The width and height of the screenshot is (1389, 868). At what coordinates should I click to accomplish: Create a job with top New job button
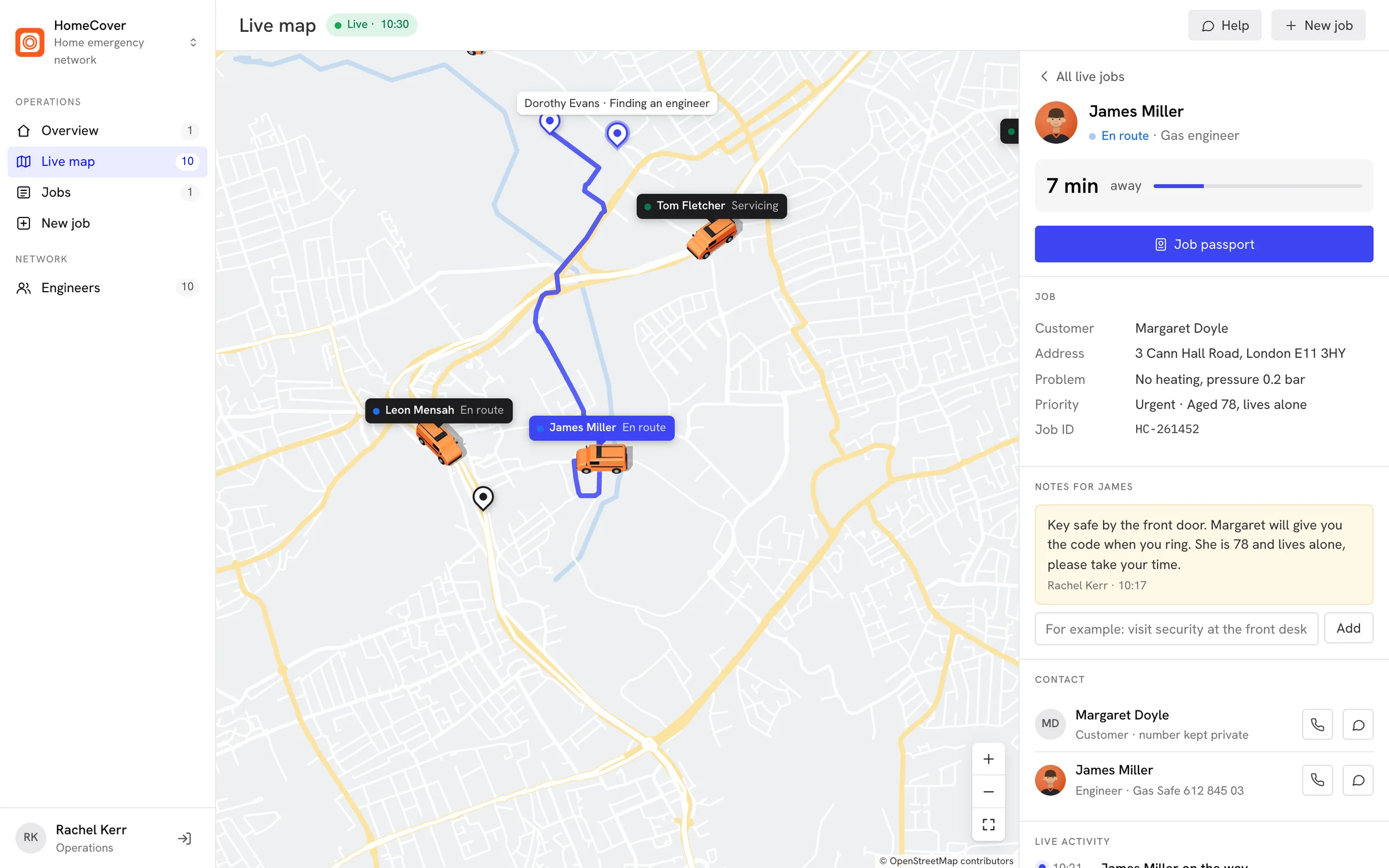click(1318, 25)
